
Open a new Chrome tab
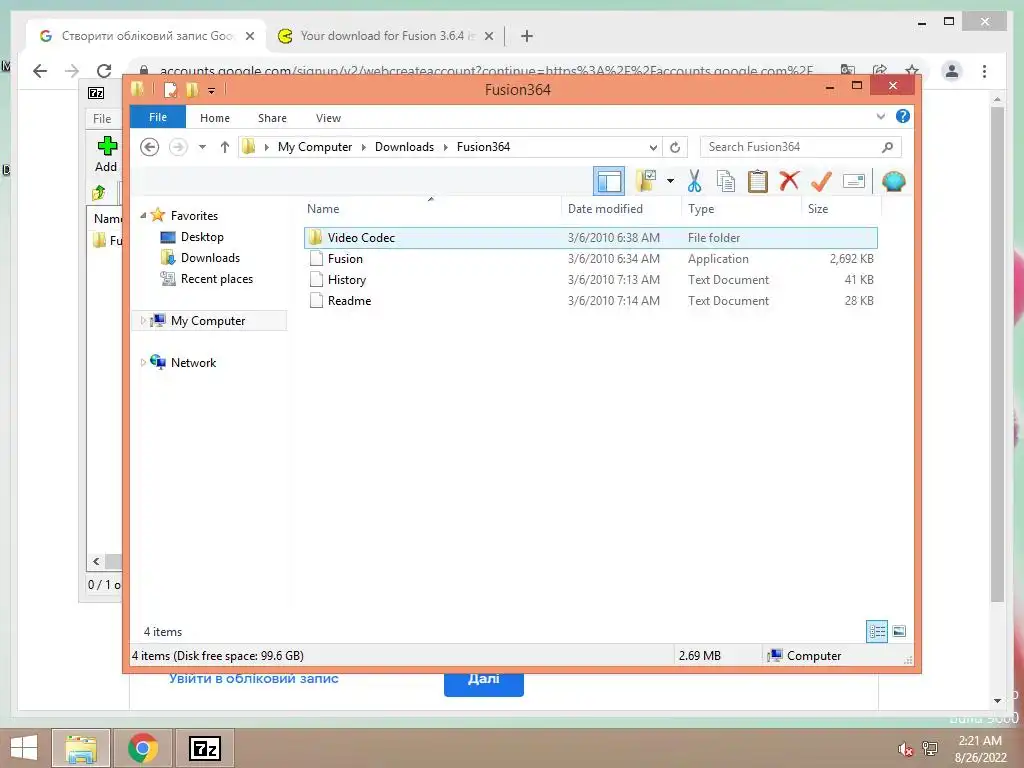click(x=527, y=36)
